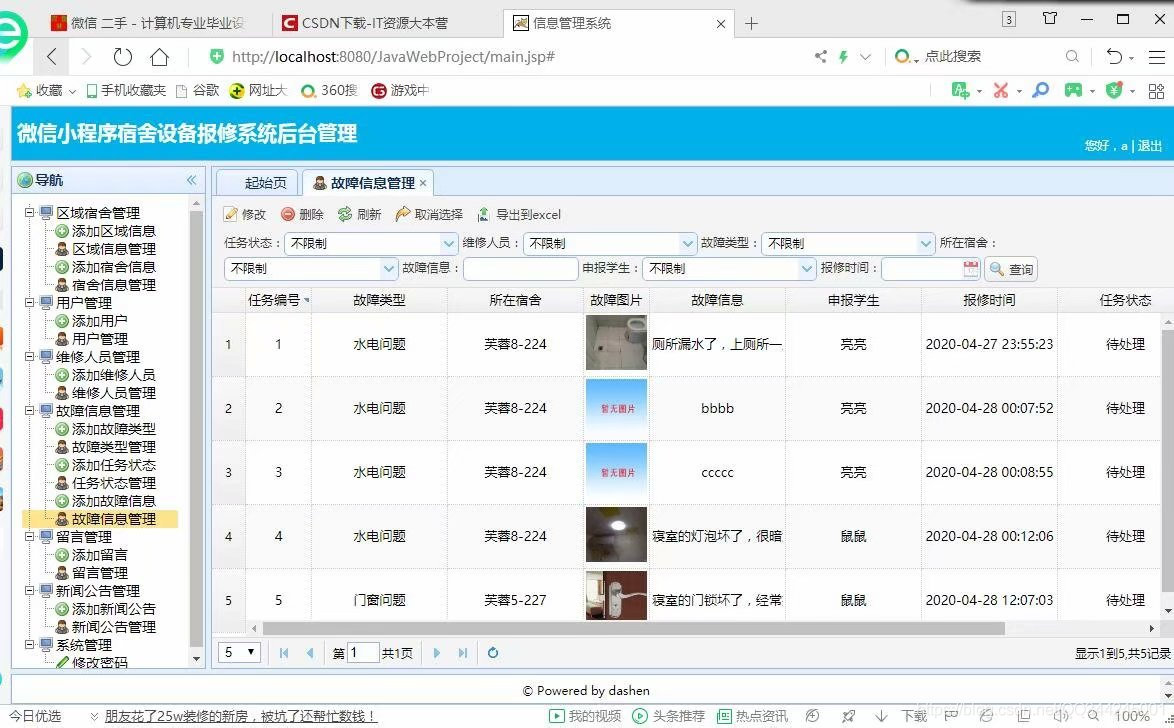Click the 查询 search button
This screenshot has width=1174, height=728.
coord(1011,269)
